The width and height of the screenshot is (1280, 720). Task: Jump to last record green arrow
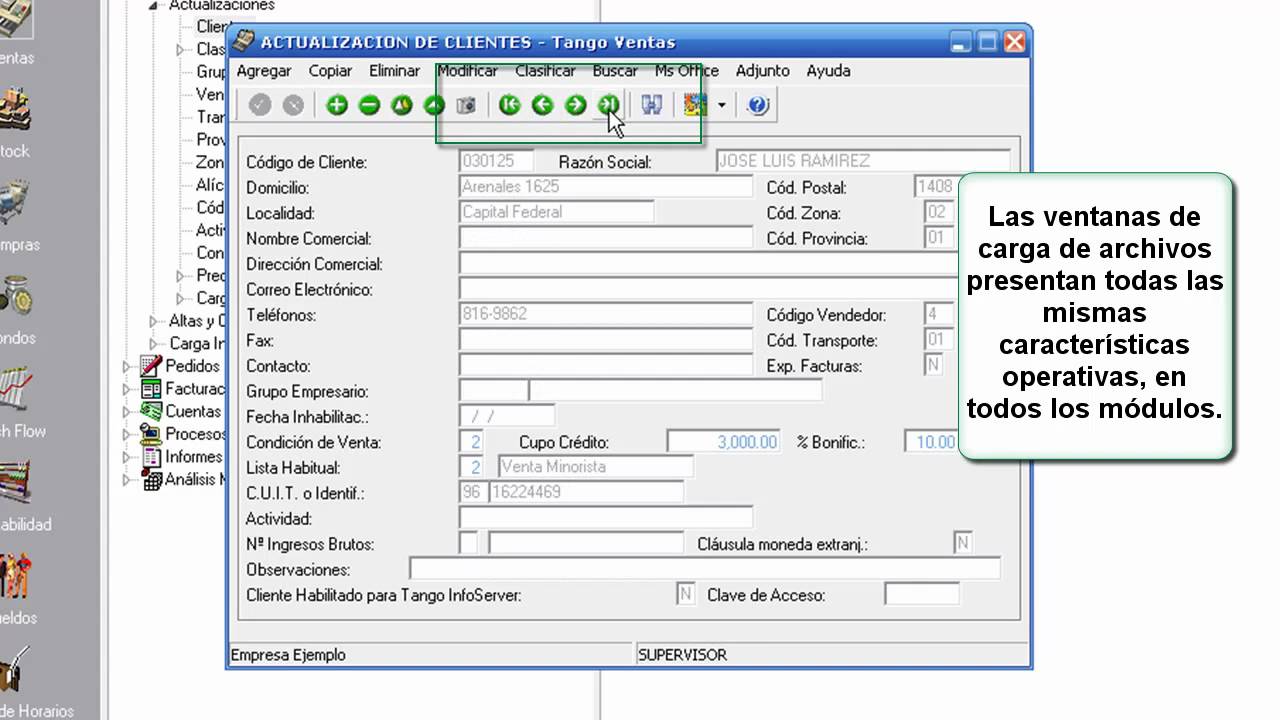click(x=608, y=105)
